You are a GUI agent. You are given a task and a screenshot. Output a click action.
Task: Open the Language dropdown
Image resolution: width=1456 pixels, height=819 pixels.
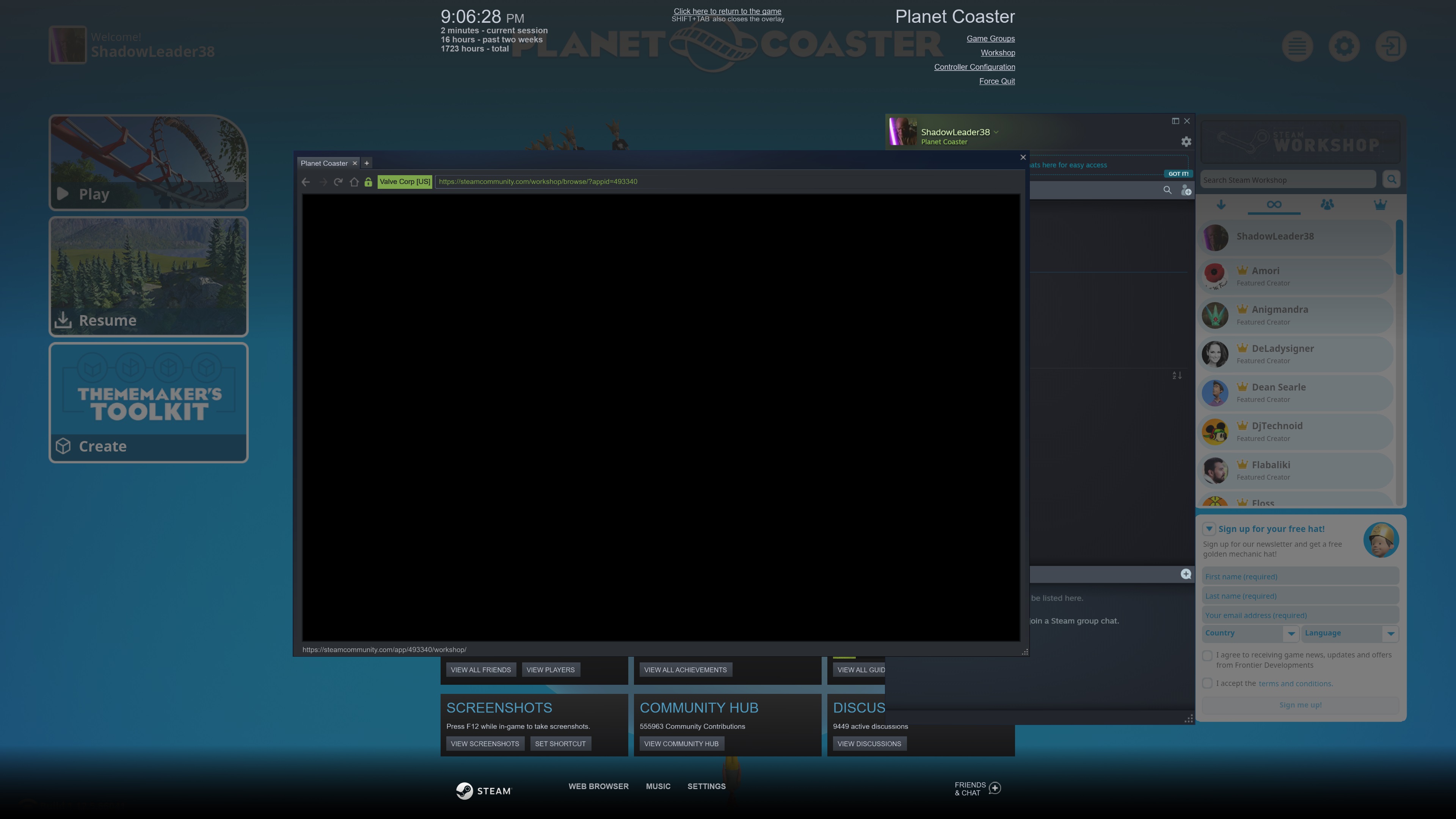pos(1350,634)
